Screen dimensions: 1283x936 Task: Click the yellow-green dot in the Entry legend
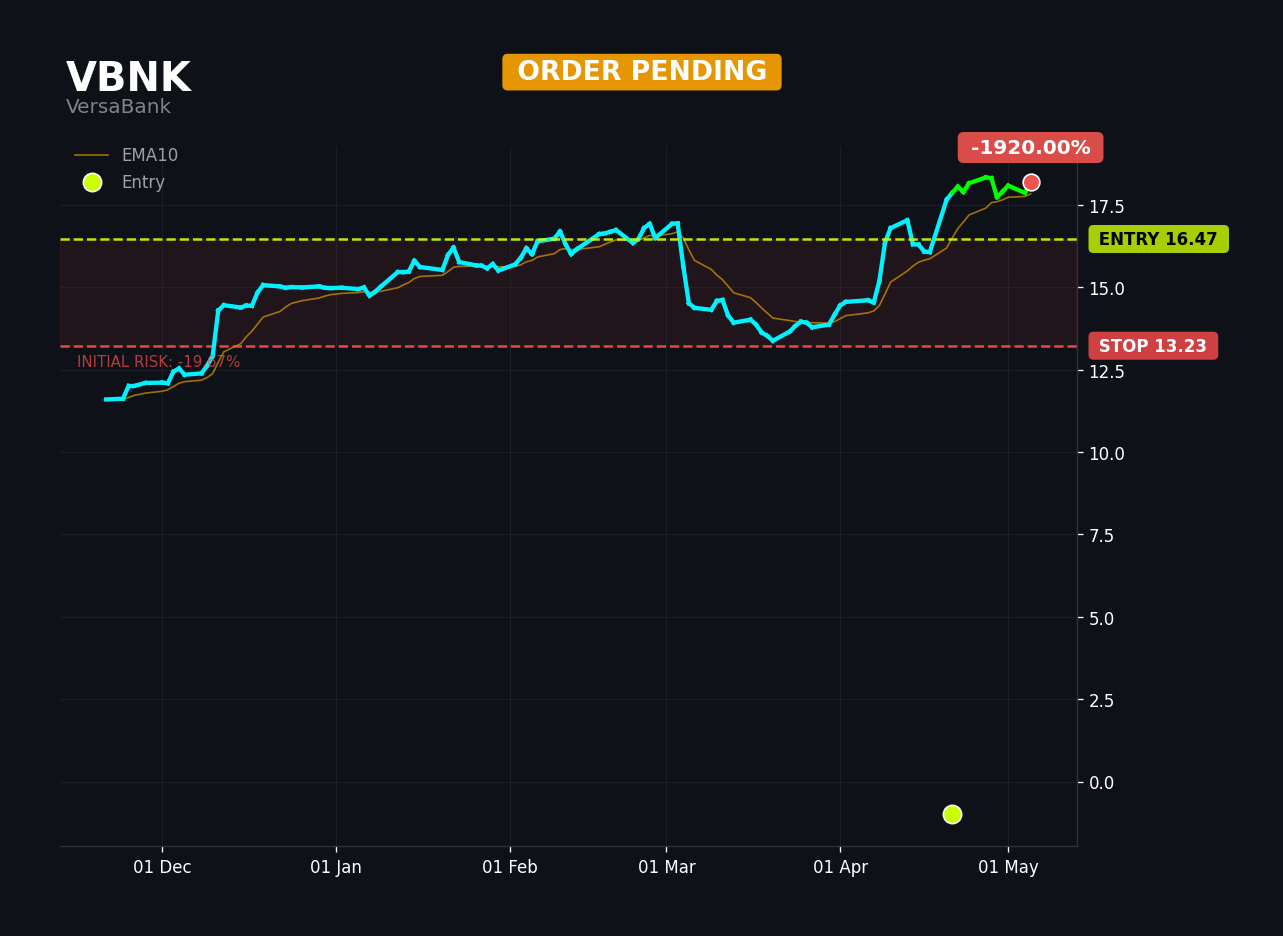click(x=92, y=182)
